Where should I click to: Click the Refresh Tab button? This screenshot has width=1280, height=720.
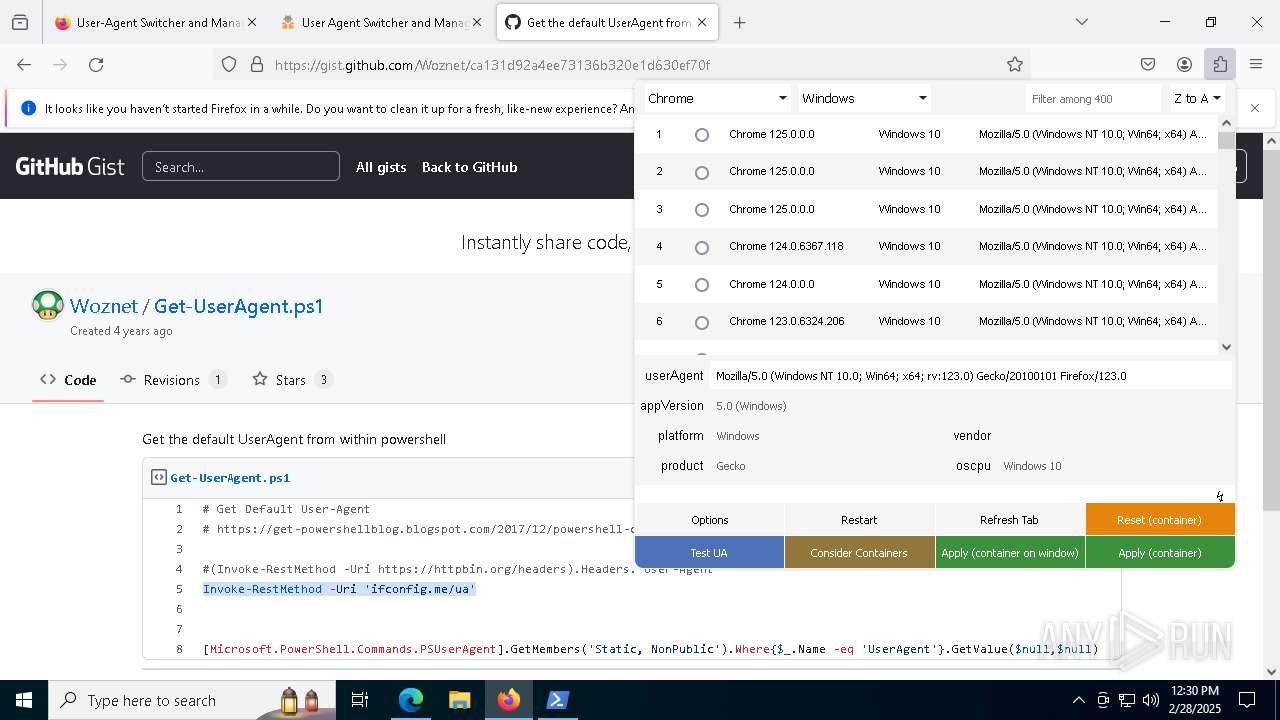tap(1009, 520)
